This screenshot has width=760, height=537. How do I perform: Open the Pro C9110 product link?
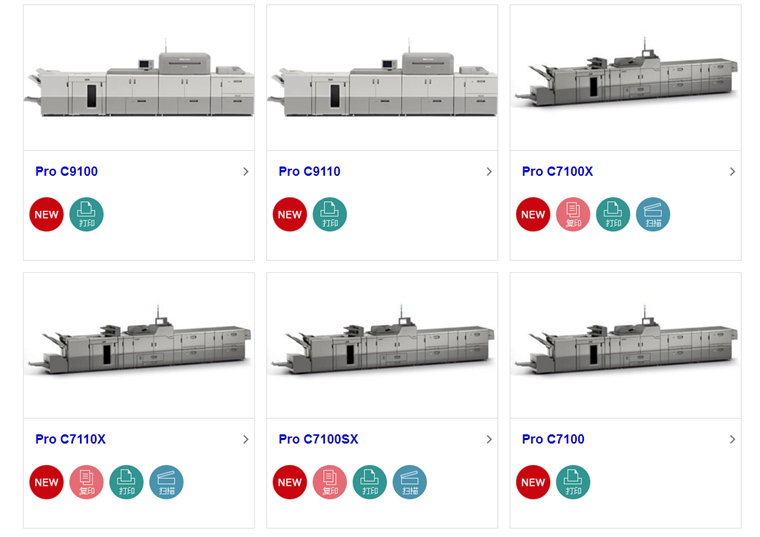pyautogui.click(x=309, y=172)
